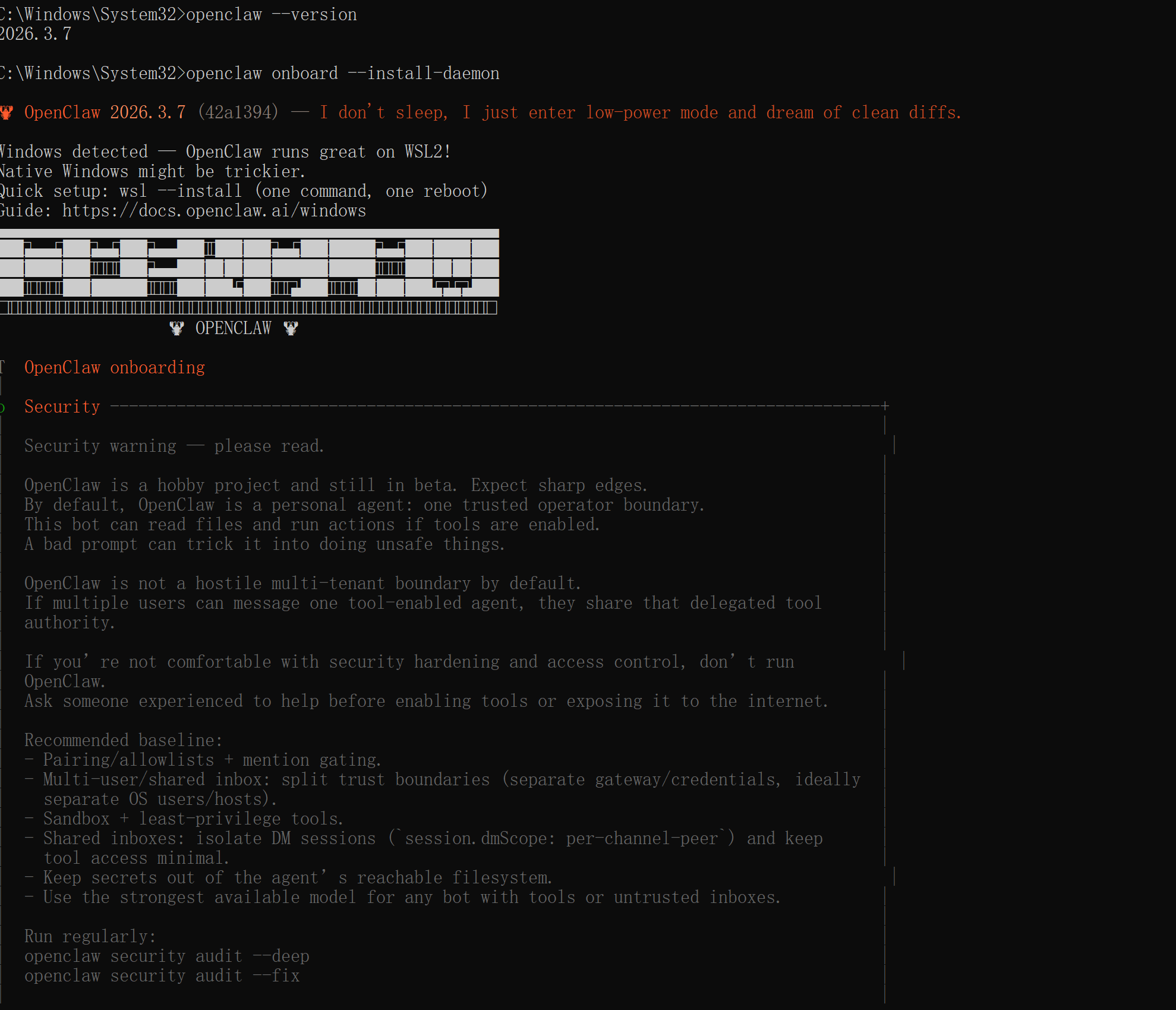Click the 'OpenClaw onboarding' heading

coord(115,367)
